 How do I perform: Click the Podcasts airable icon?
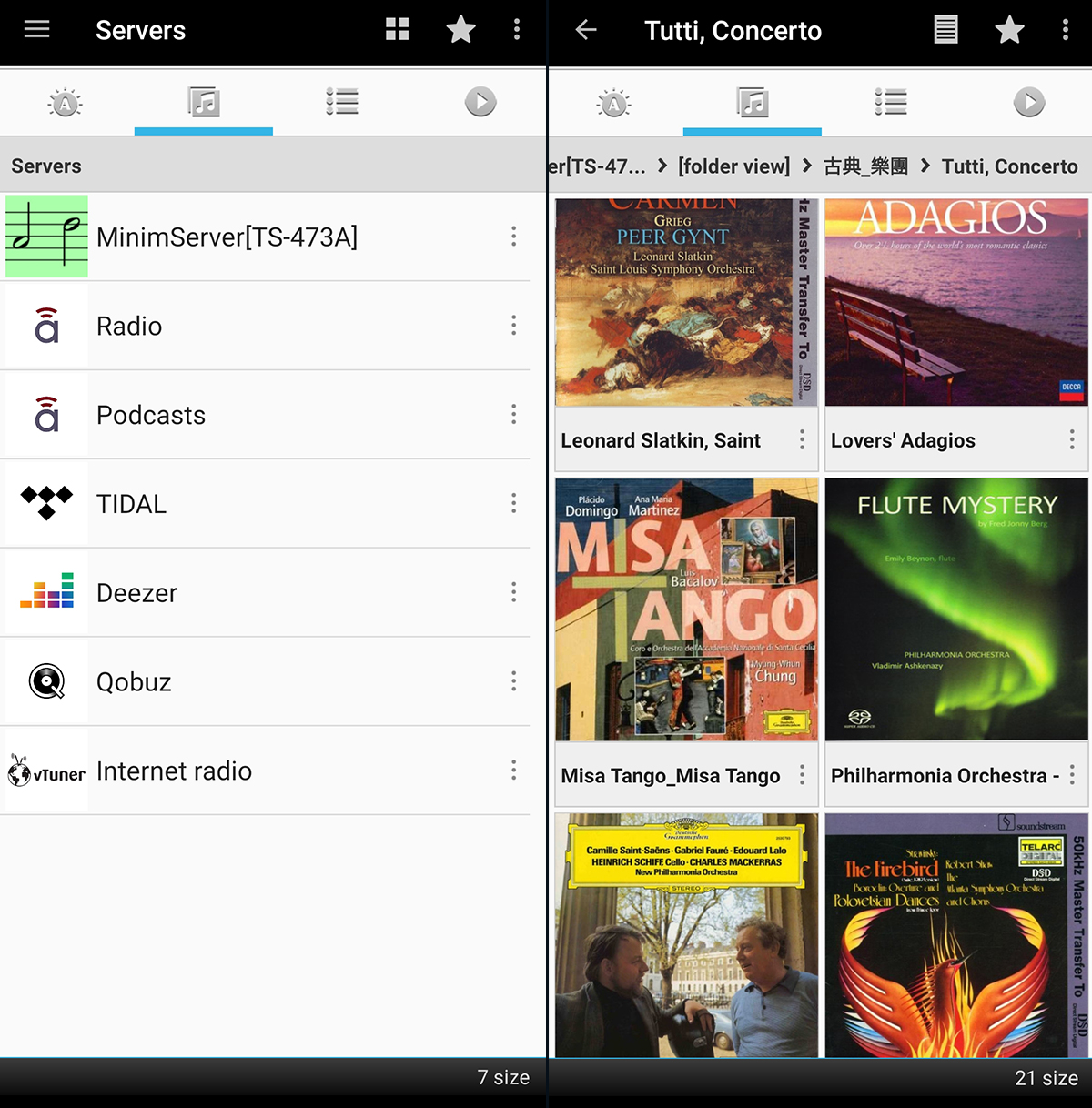46,415
